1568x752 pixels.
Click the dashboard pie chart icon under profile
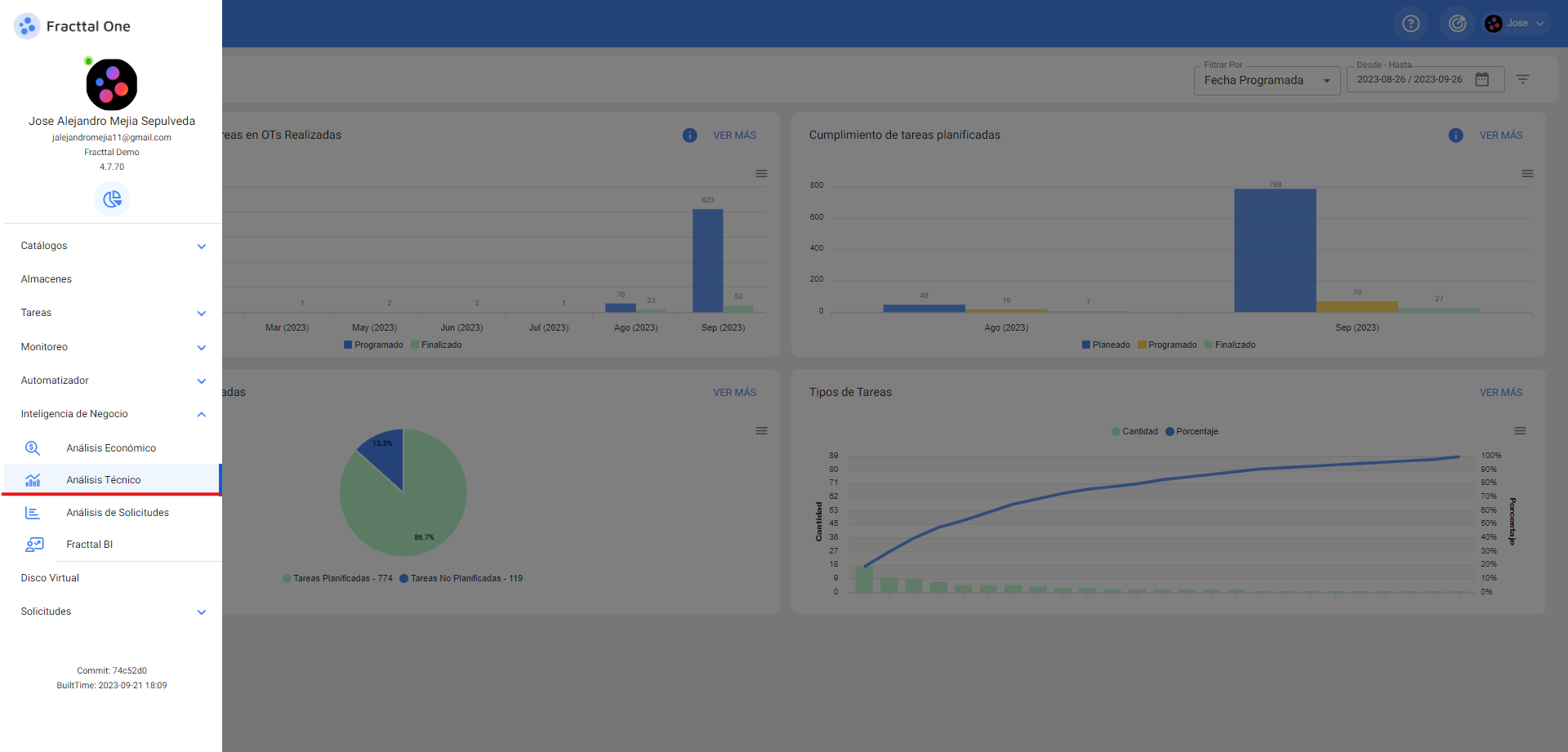(x=112, y=198)
